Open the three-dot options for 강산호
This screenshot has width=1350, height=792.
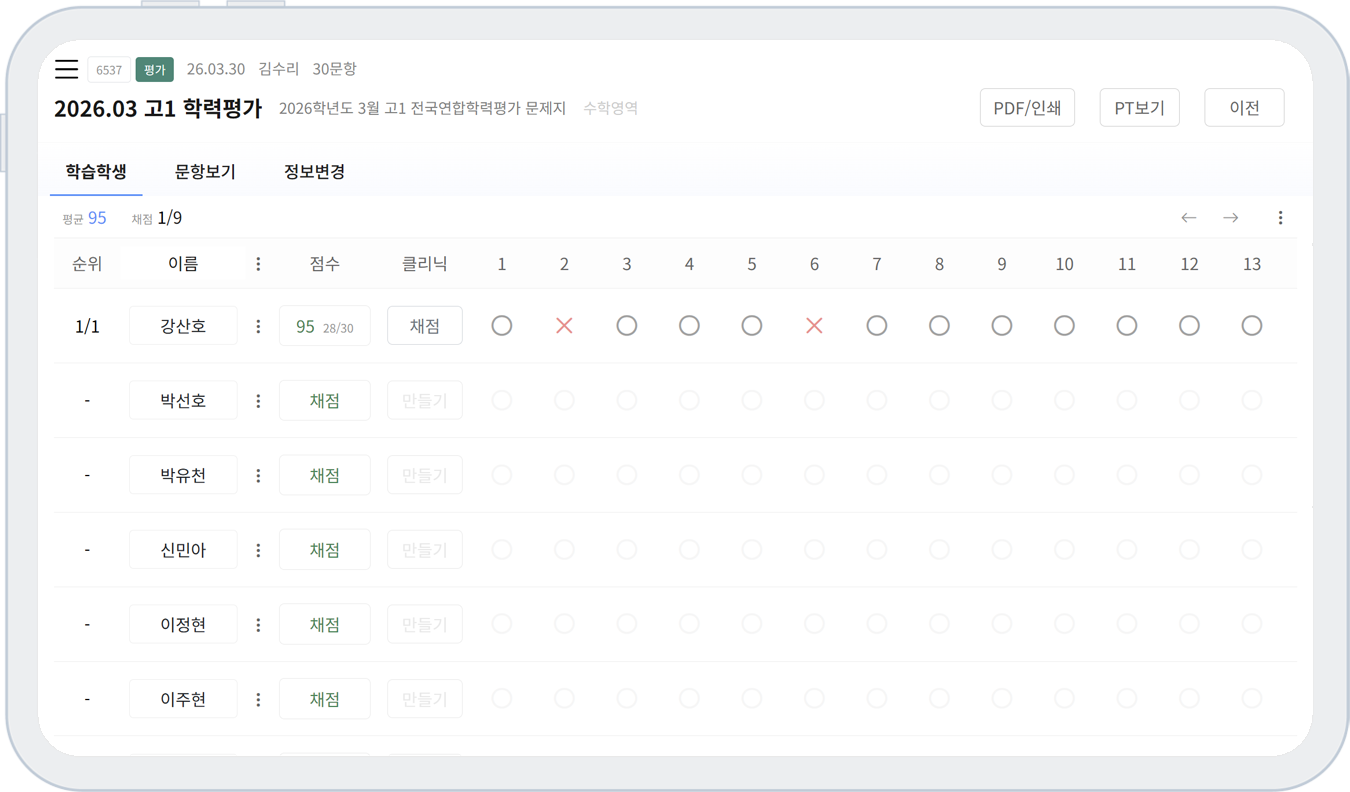coord(258,326)
